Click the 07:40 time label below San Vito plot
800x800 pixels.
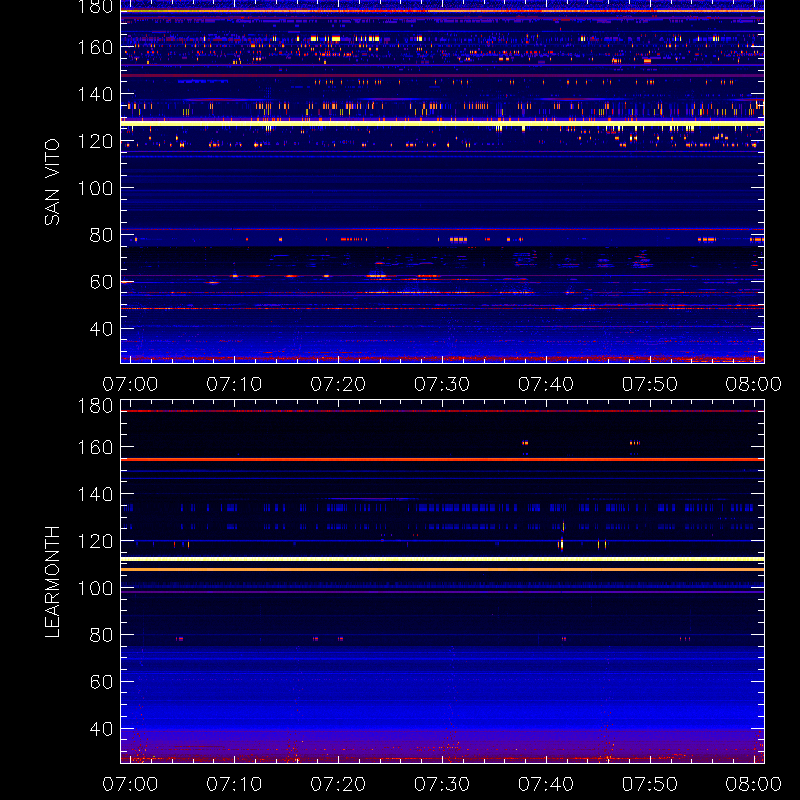(x=546, y=384)
